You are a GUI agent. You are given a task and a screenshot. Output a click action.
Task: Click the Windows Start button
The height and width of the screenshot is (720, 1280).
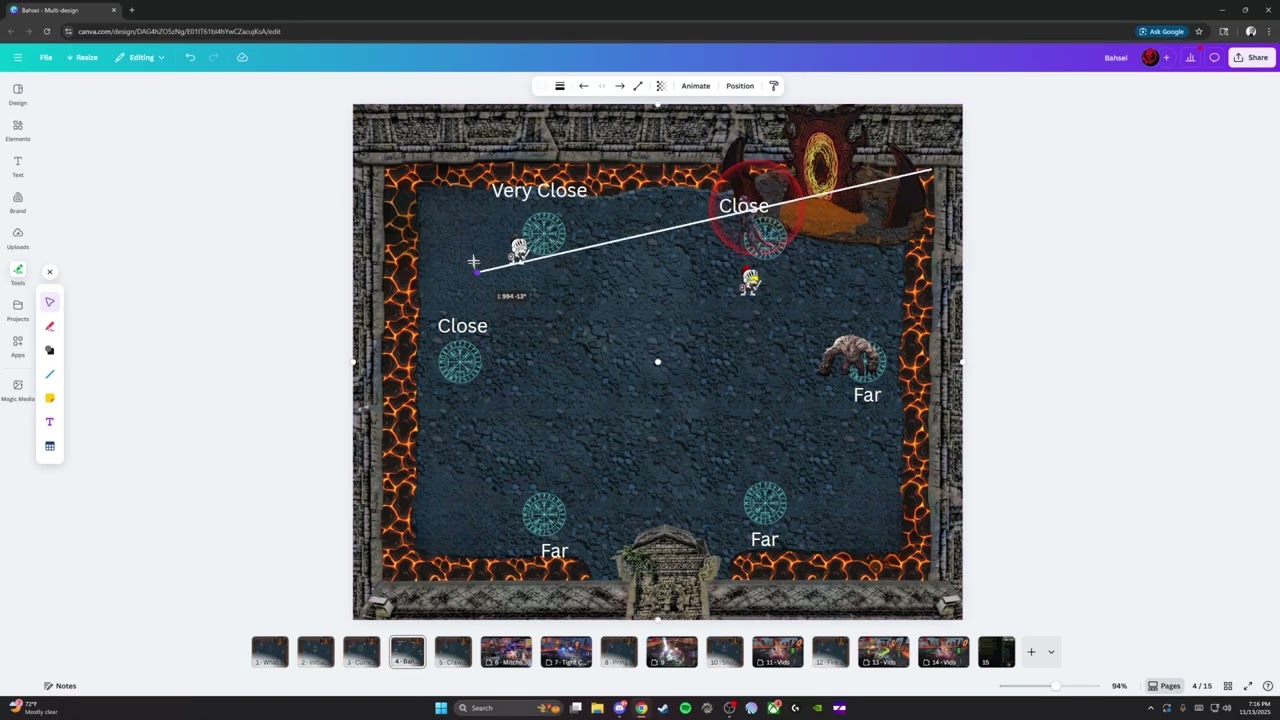(441, 708)
